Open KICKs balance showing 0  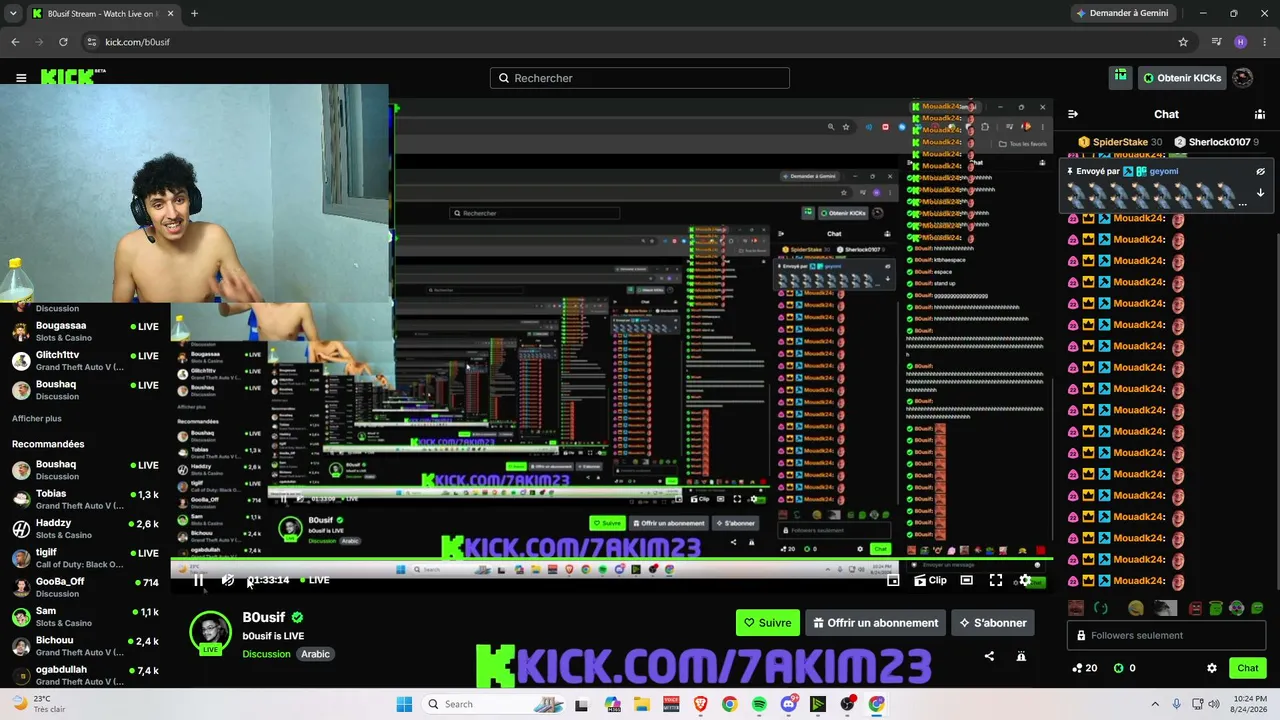click(1125, 668)
